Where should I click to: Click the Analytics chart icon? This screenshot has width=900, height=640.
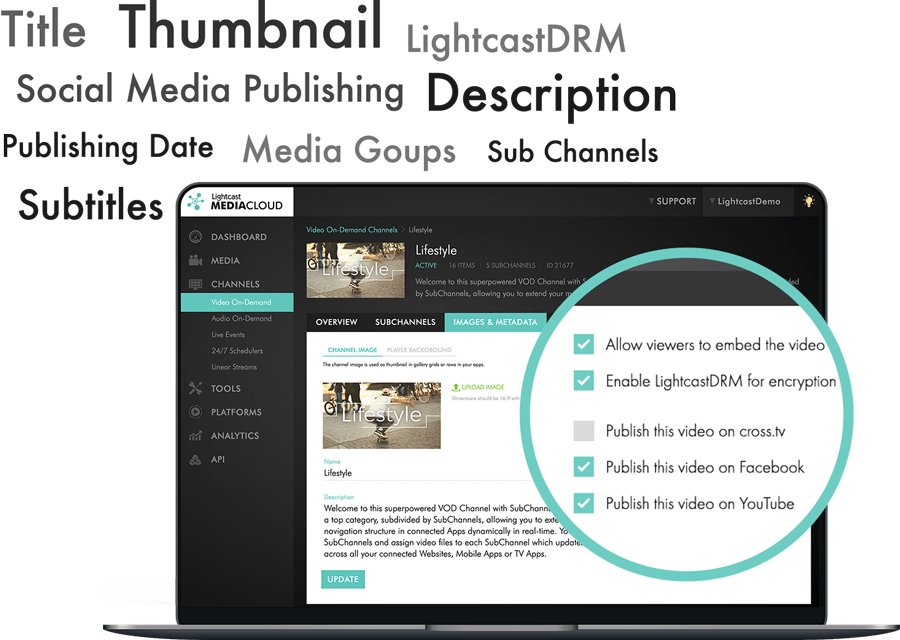(x=196, y=436)
